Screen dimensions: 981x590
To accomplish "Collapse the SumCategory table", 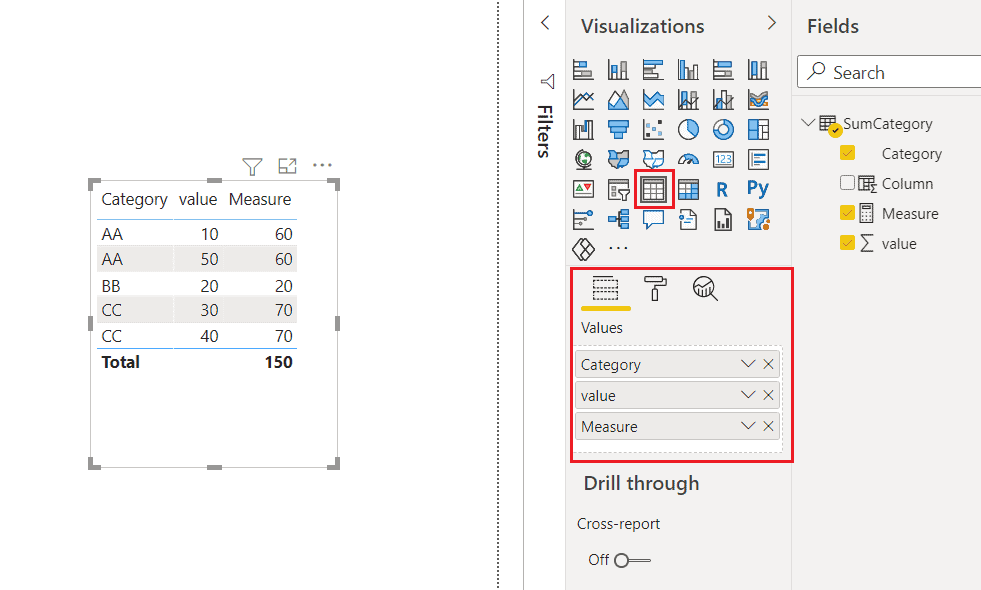I will (x=808, y=122).
